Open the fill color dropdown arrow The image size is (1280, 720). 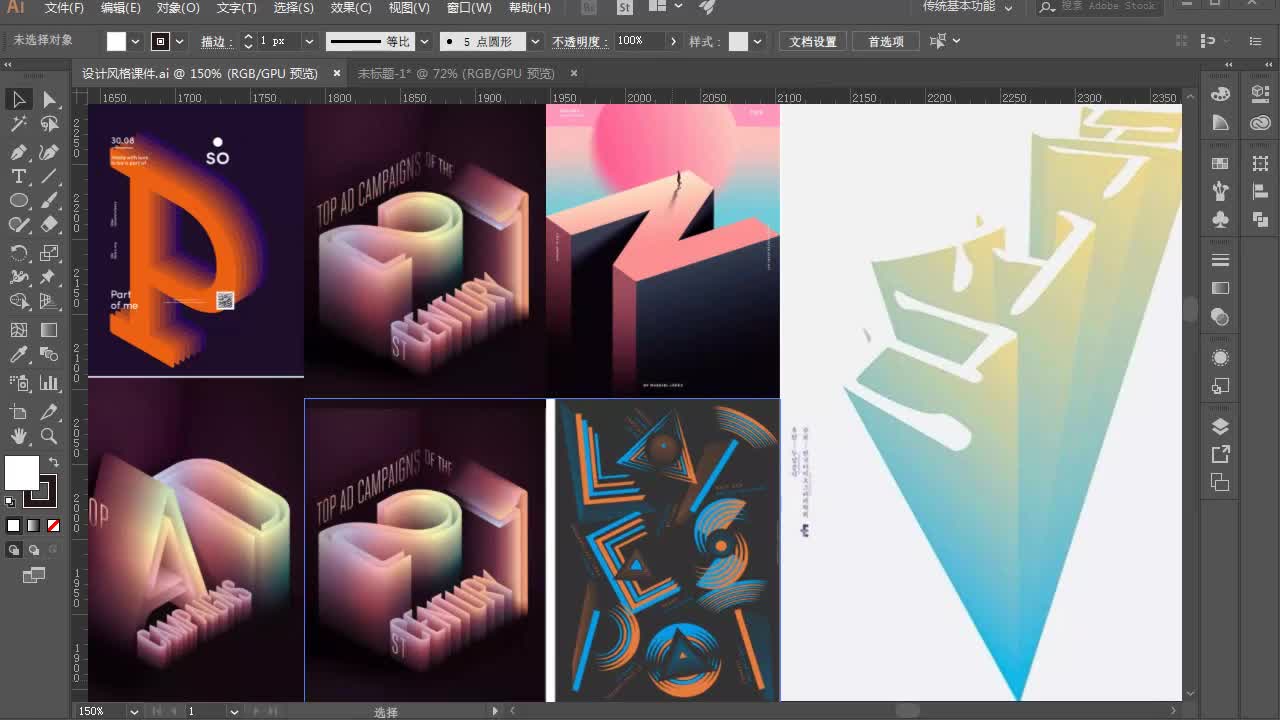click(x=136, y=41)
